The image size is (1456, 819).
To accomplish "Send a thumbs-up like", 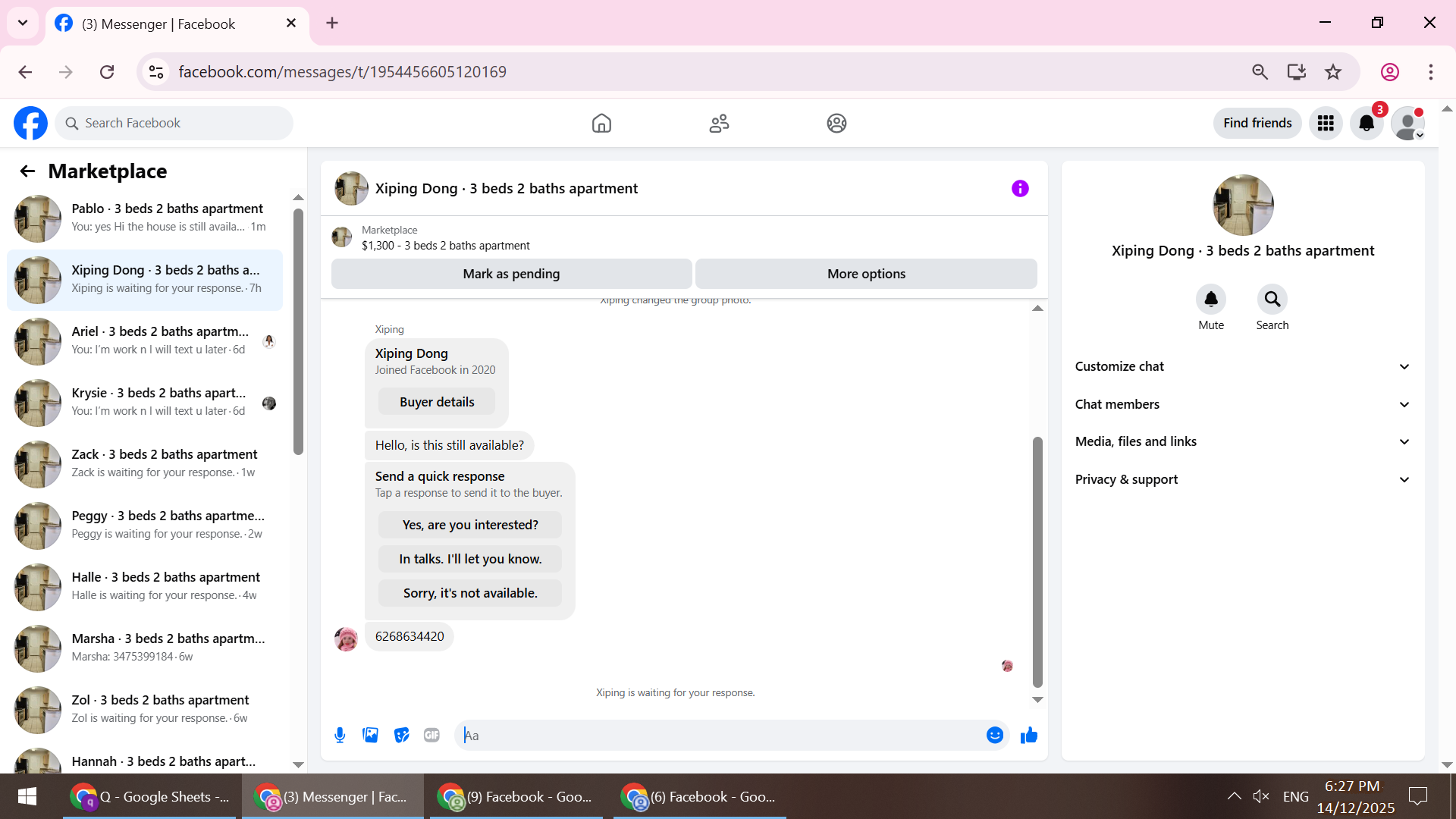I will [x=1028, y=735].
